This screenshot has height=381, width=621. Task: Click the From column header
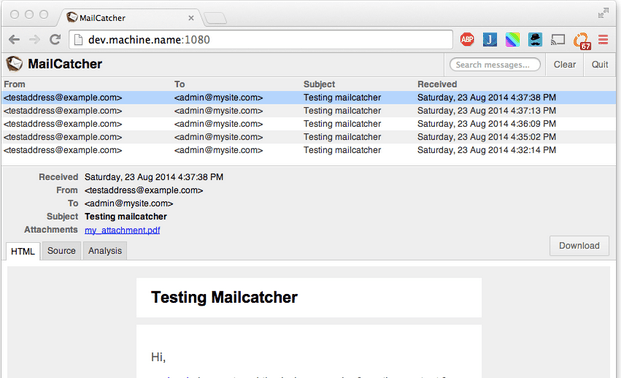tap(15, 84)
